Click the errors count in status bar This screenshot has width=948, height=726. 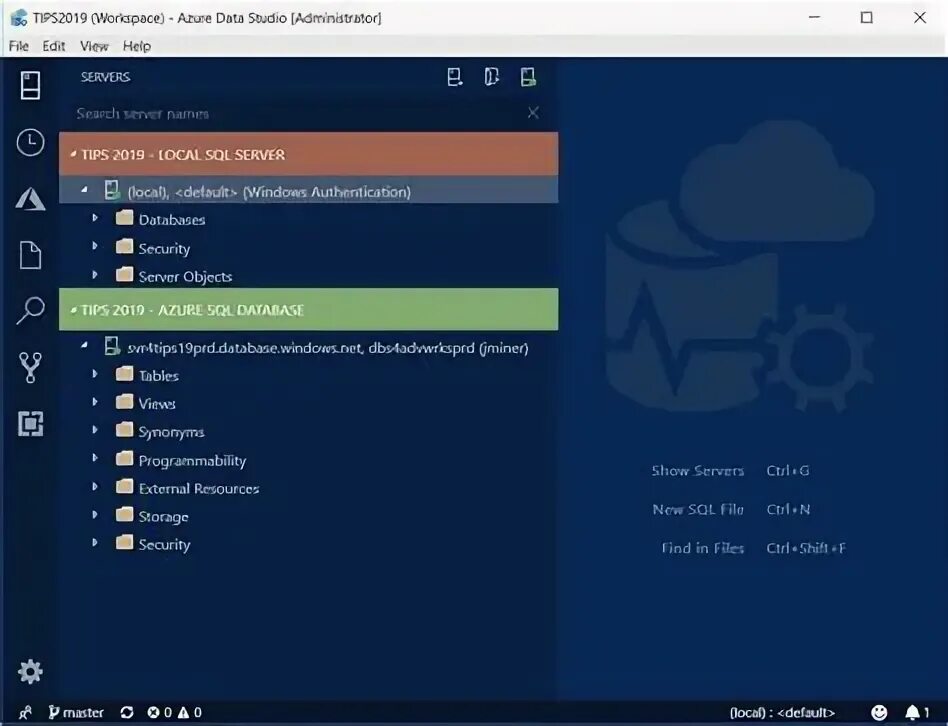point(160,713)
